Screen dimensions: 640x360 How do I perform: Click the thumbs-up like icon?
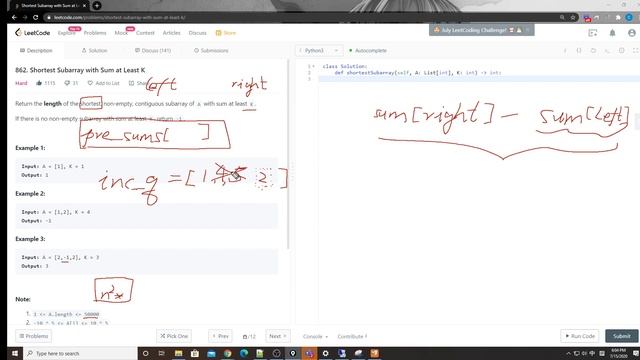[x=39, y=83]
